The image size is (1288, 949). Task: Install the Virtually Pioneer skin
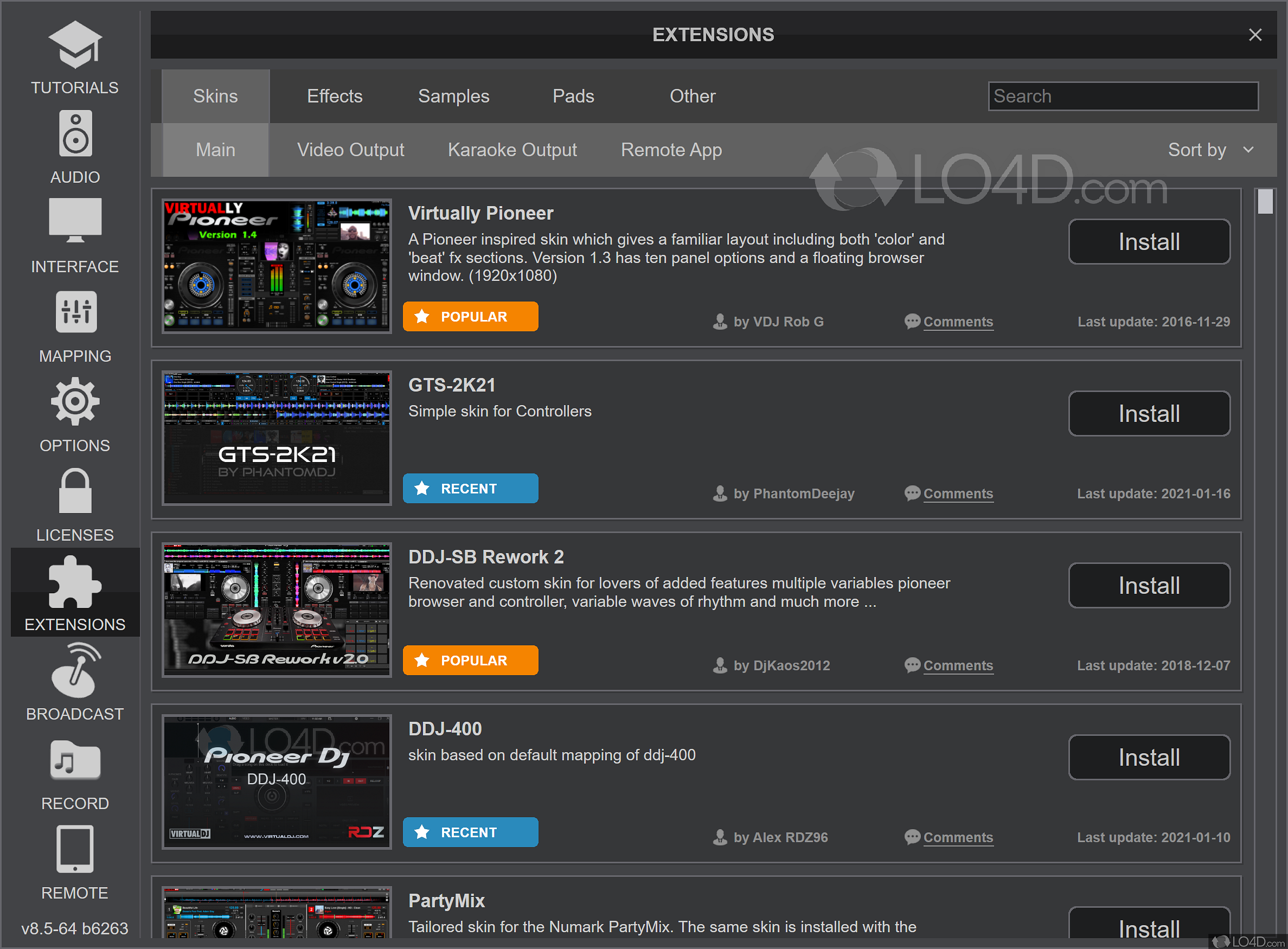coord(1149,241)
